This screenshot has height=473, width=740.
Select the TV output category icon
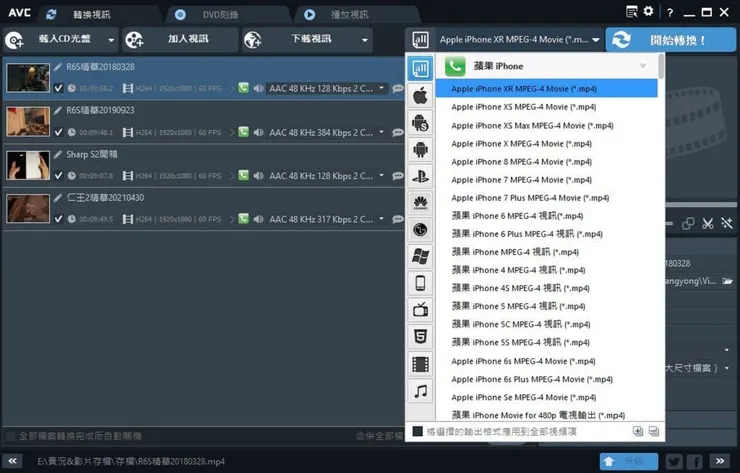point(420,310)
